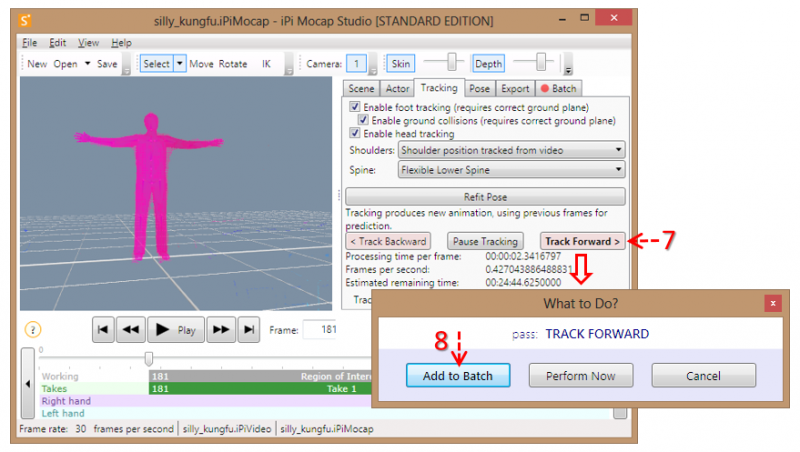Click silly_kungfu.iPiVideo in status bar
This screenshot has width=800, height=452.
point(227,429)
